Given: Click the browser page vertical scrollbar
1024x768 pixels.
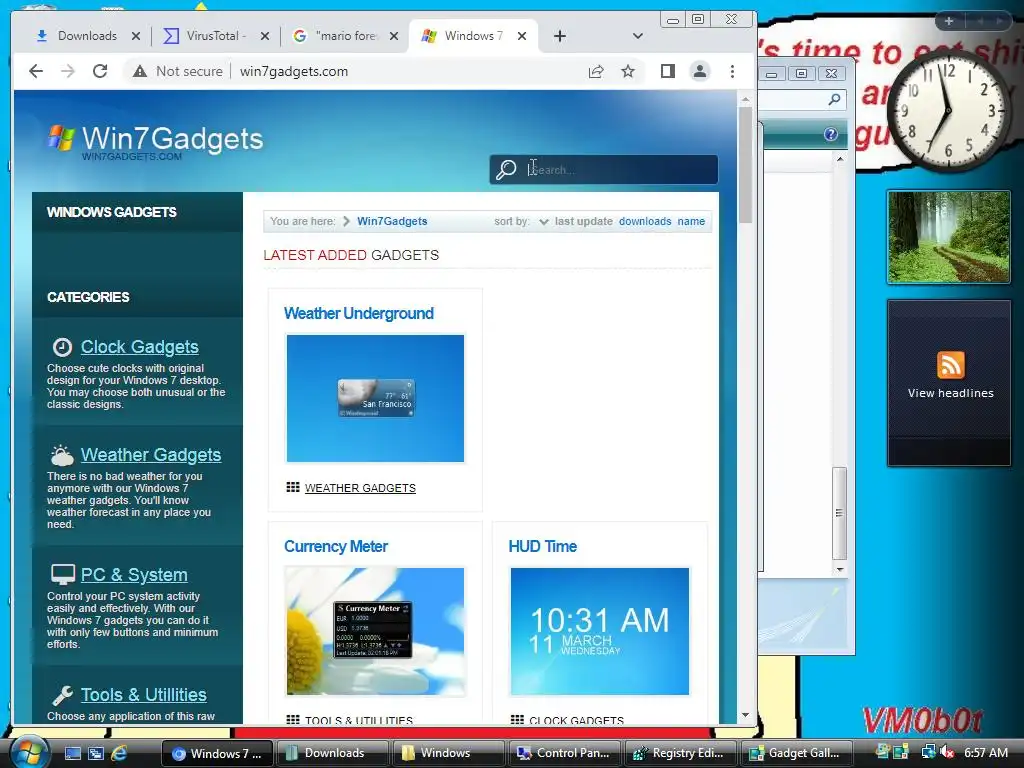Looking at the screenshot, I should [745, 165].
